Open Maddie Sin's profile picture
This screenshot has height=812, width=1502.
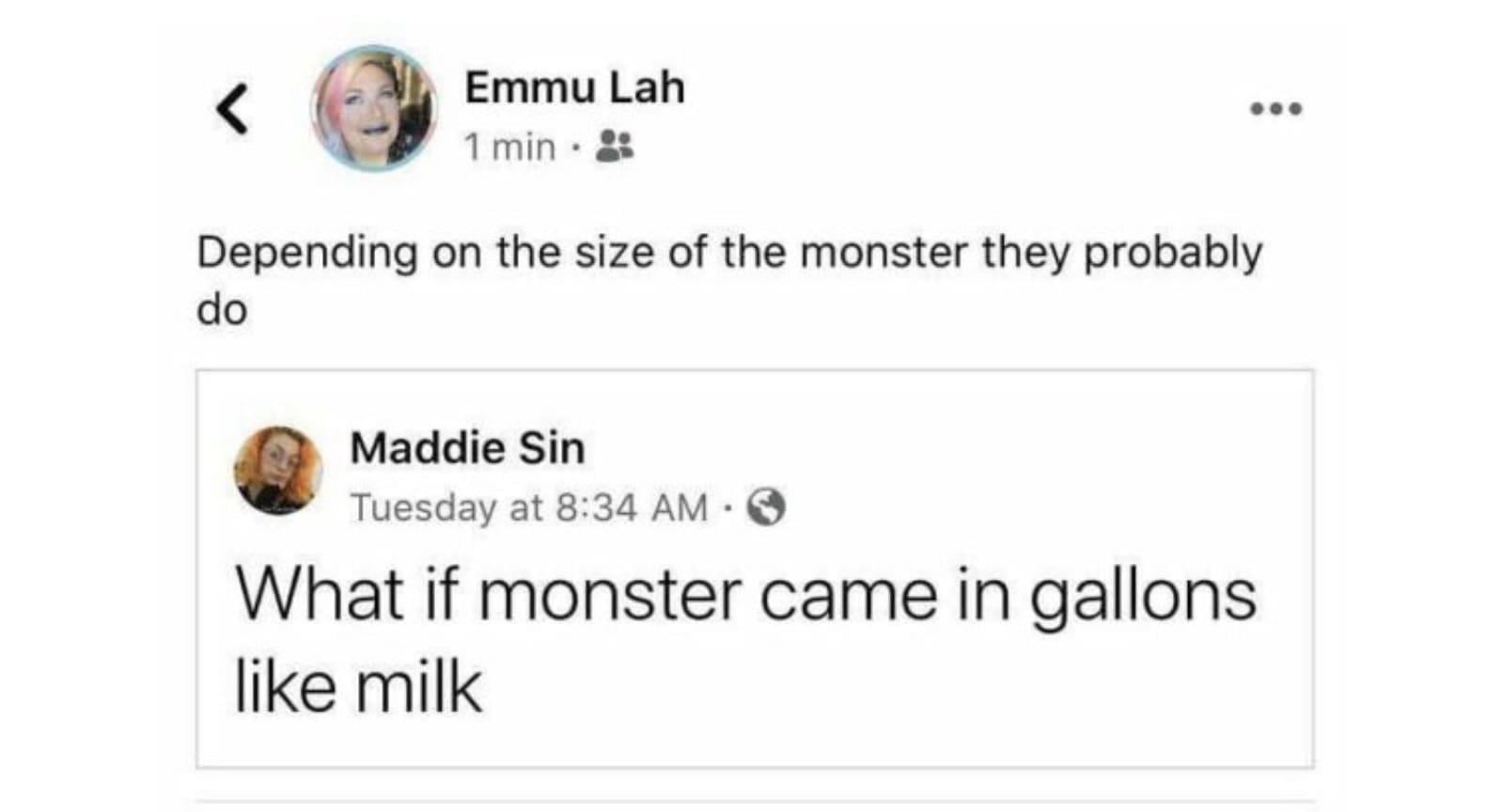[278, 470]
